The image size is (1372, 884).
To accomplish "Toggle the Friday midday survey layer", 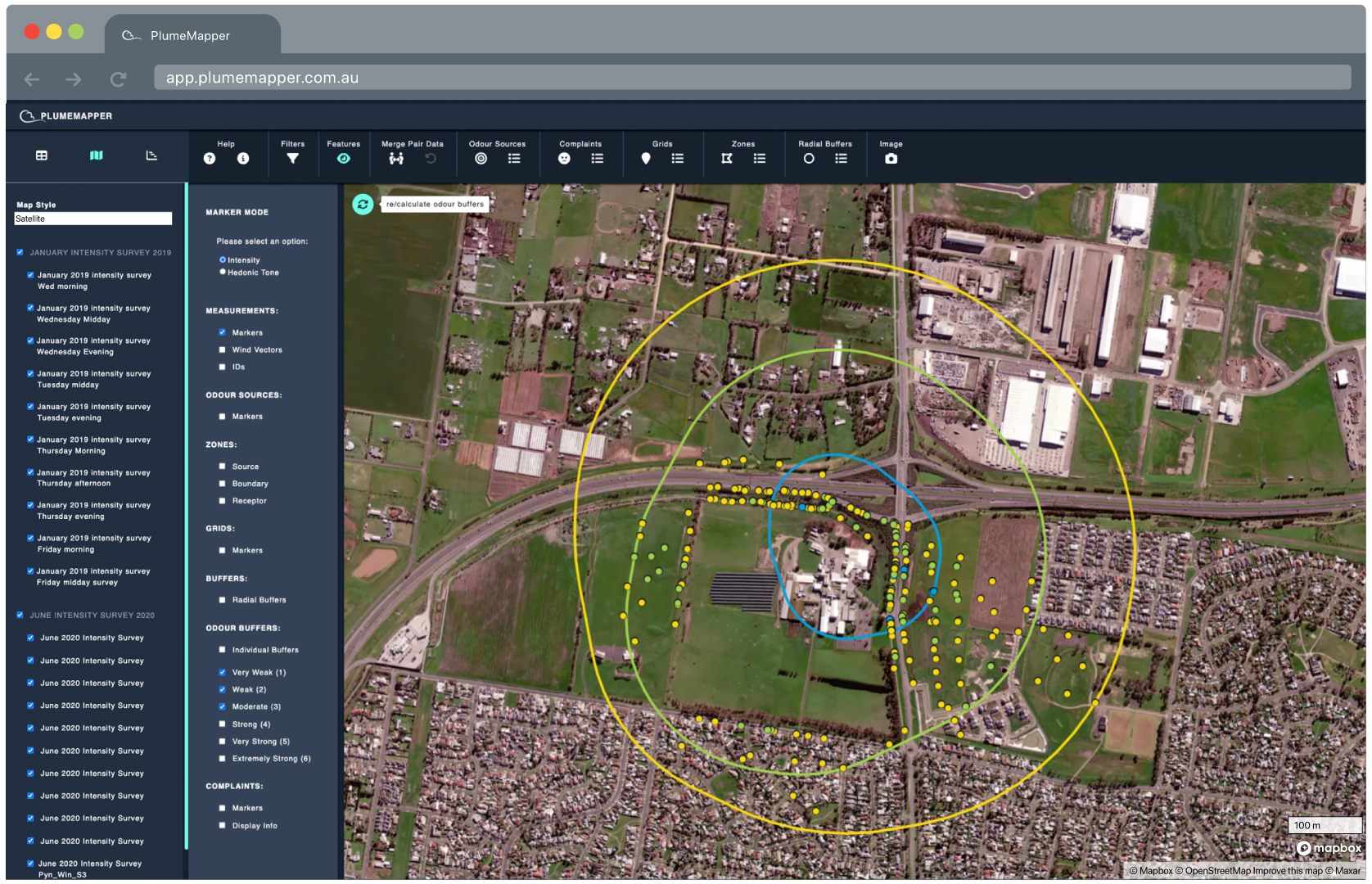I will [x=30, y=571].
